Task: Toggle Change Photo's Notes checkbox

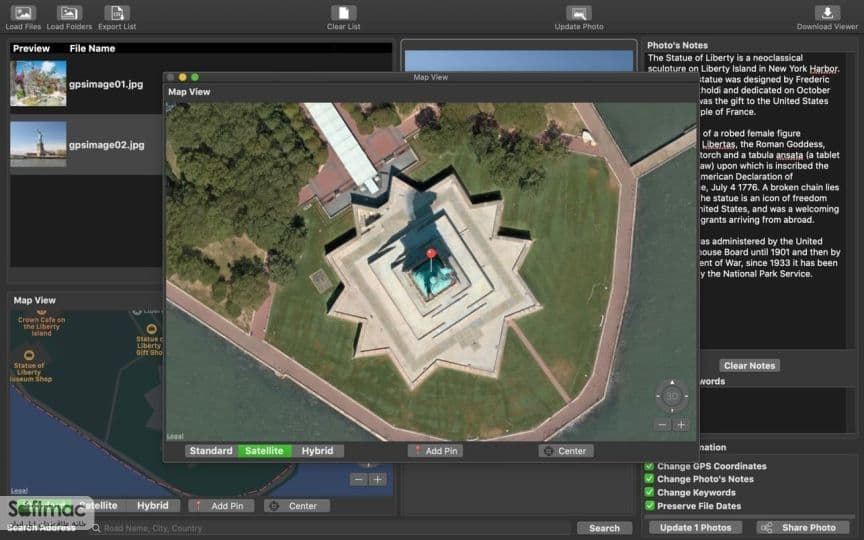Action: coord(649,479)
